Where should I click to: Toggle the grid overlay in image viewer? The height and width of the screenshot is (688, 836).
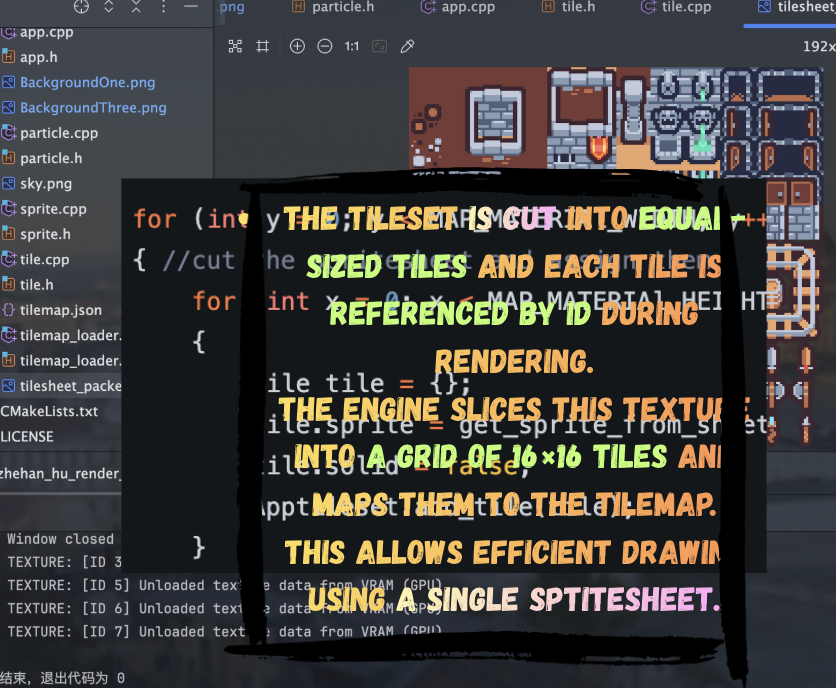[x=263, y=46]
